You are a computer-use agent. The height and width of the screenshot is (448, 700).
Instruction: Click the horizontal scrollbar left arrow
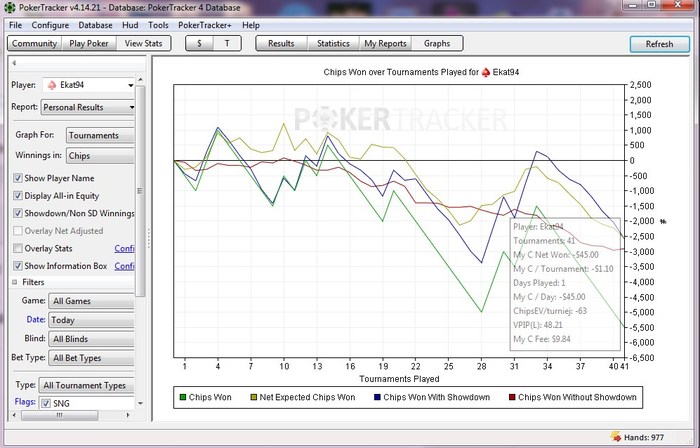click(x=14, y=415)
